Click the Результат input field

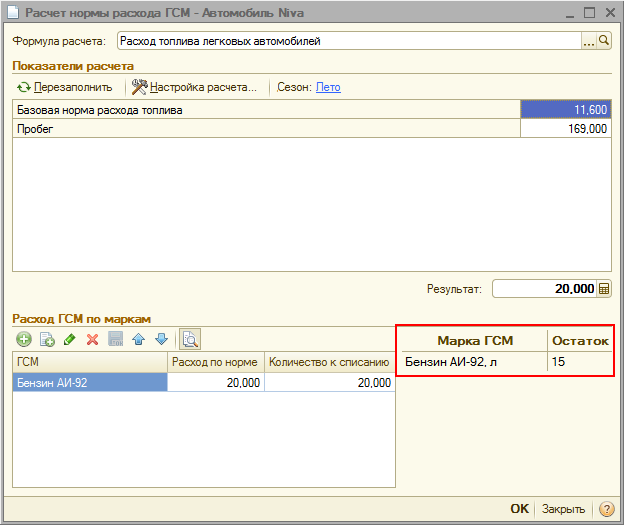pos(544,289)
